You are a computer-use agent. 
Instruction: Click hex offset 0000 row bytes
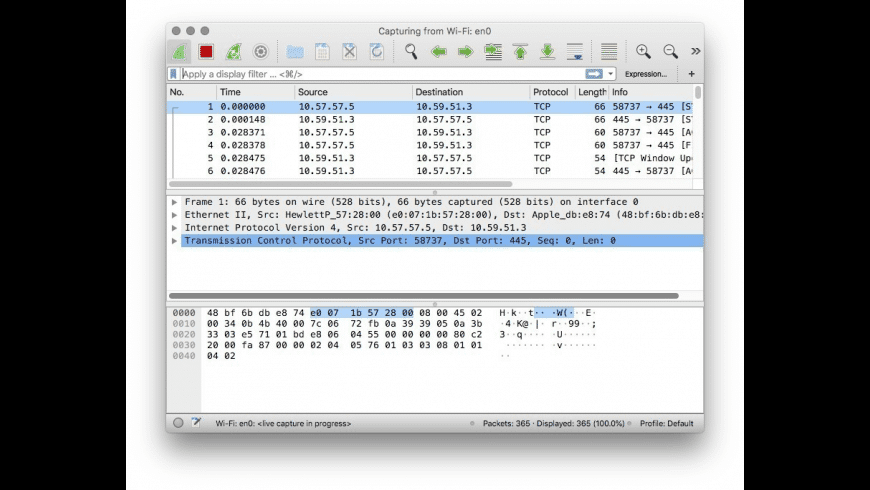pos(345,313)
